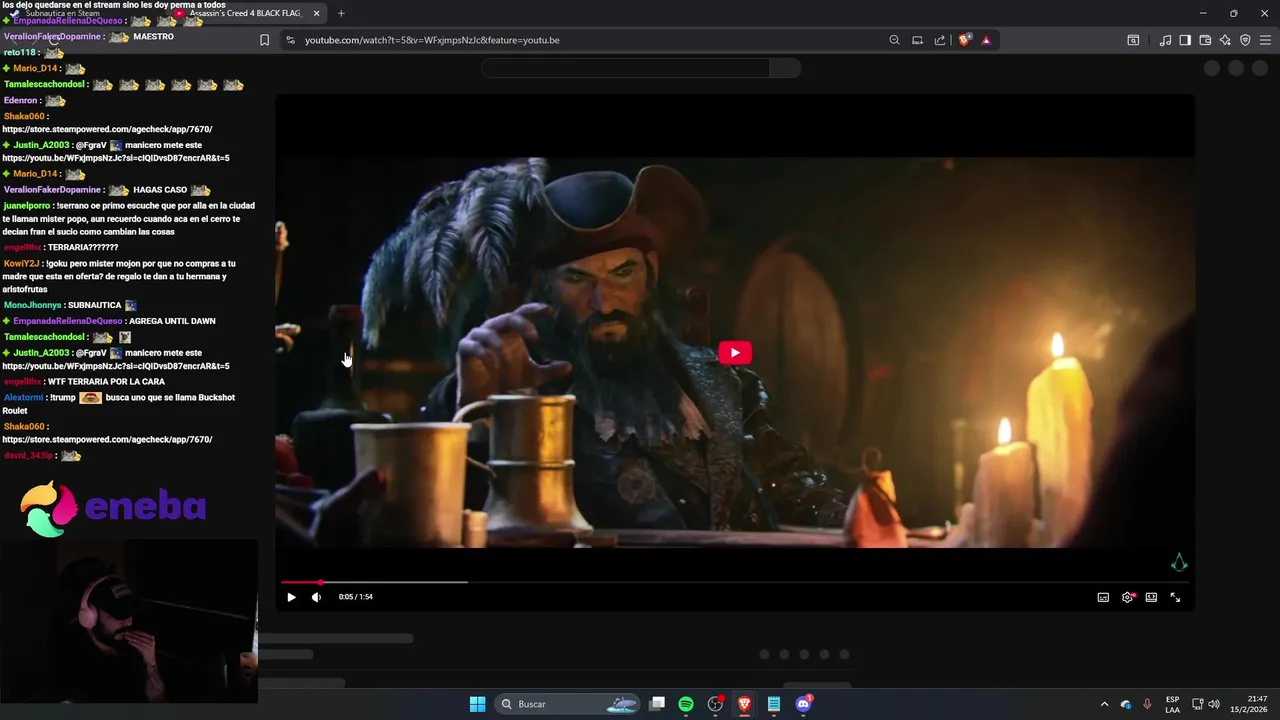Click the red YouTube play overlay button
This screenshot has height=720, width=1280.
click(x=735, y=352)
